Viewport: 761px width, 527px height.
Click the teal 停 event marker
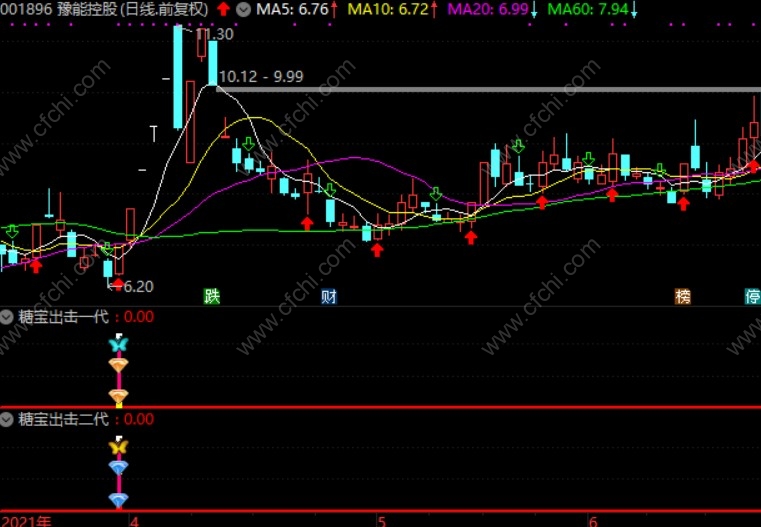(753, 296)
